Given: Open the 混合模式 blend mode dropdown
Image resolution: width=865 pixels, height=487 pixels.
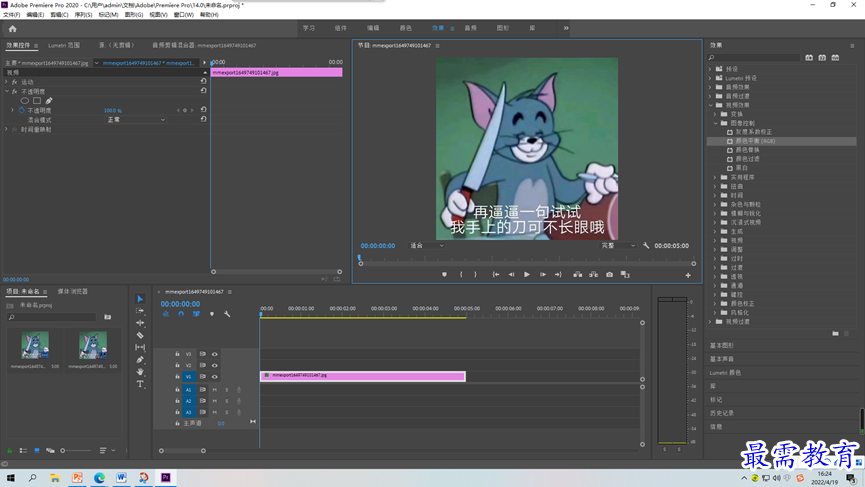Looking at the screenshot, I should pyautogui.click(x=136, y=120).
